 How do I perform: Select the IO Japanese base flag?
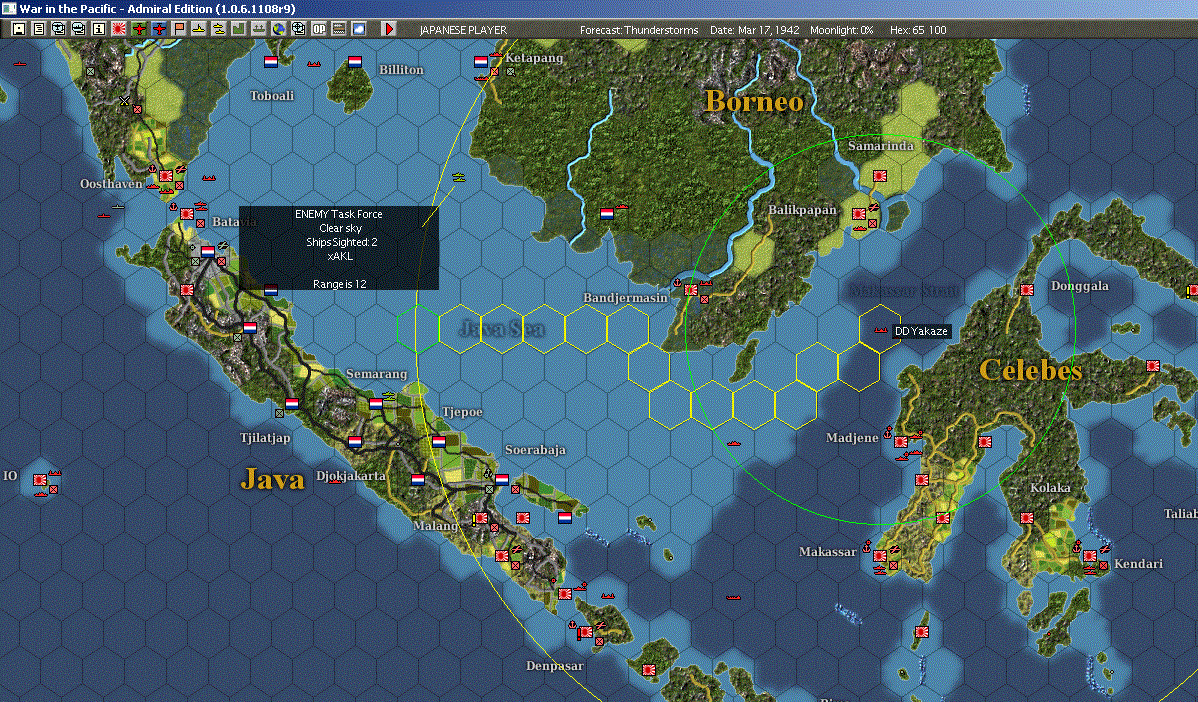[40, 480]
